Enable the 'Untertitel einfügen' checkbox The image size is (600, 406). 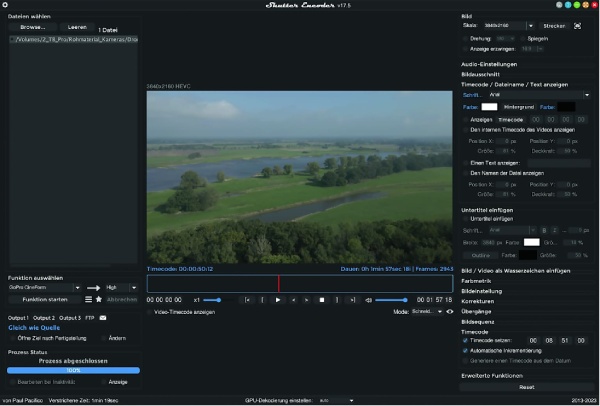pos(465,219)
